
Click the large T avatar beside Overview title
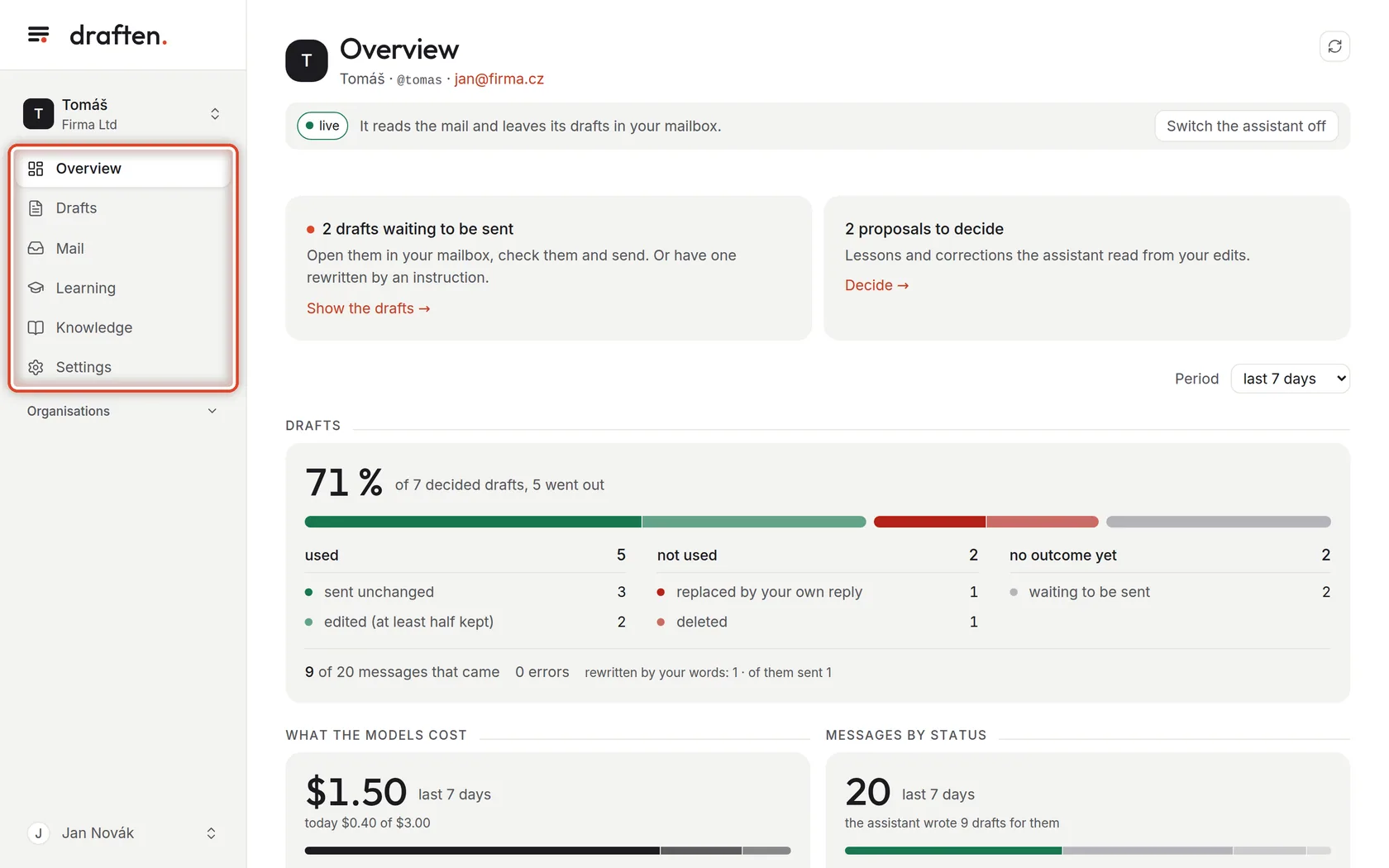[x=307, y=60]
